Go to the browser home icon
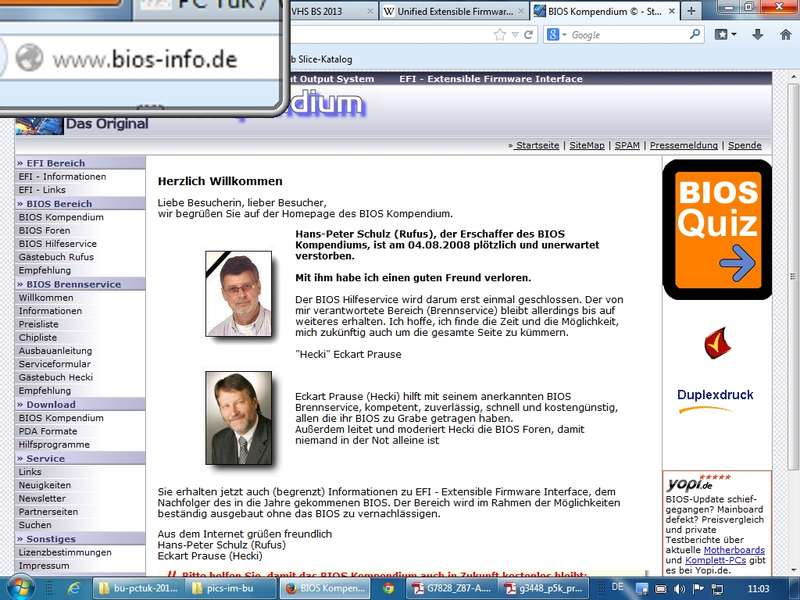 786,34
